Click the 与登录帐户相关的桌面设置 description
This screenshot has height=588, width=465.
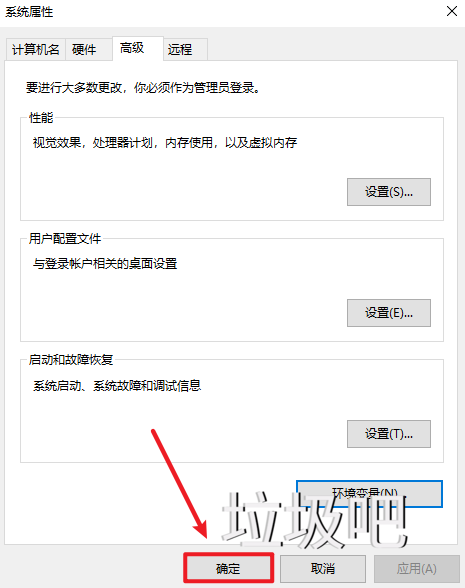coord(105,264)
